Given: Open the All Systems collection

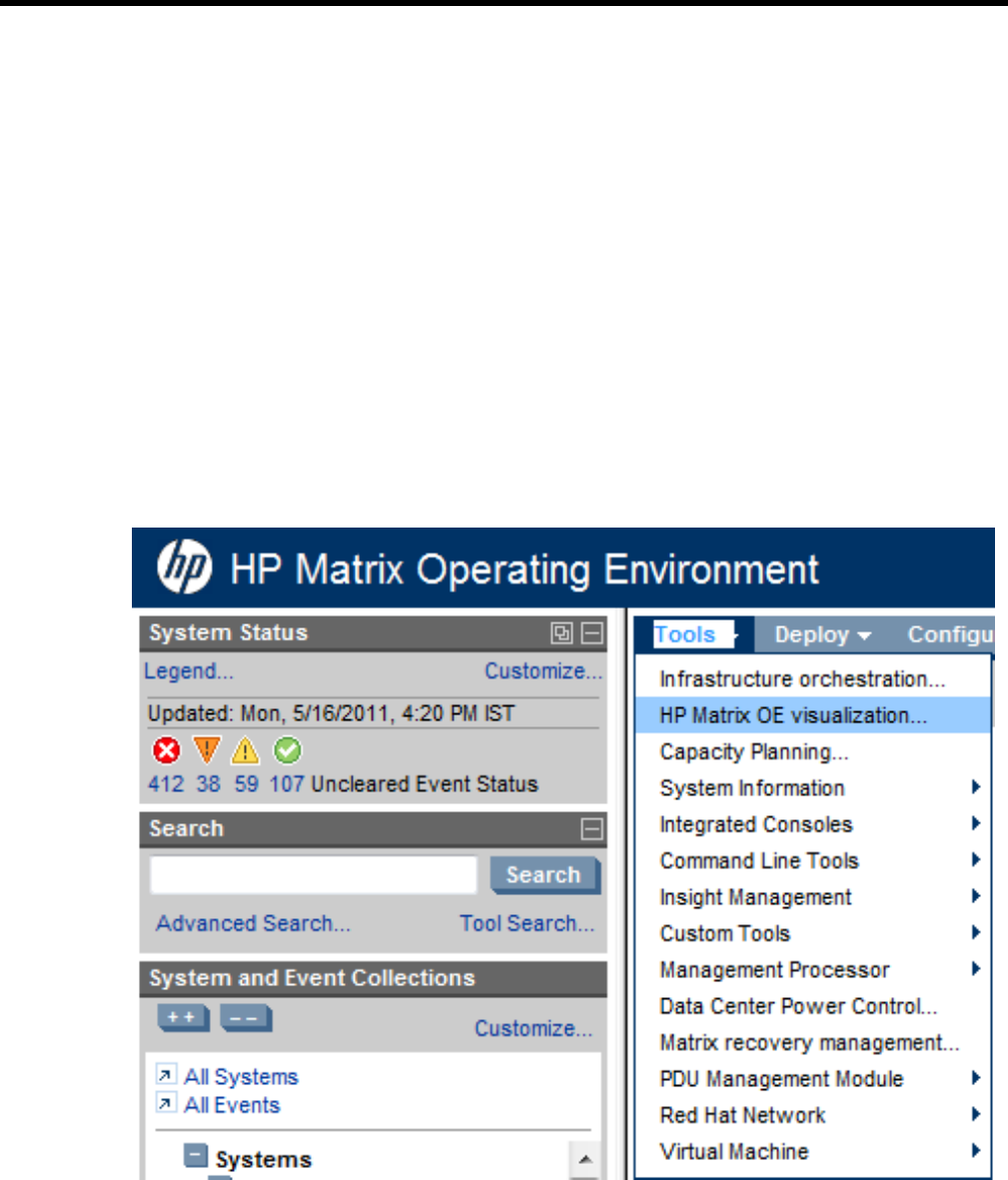Looking at the screenshot, I should pos(242,1077).
